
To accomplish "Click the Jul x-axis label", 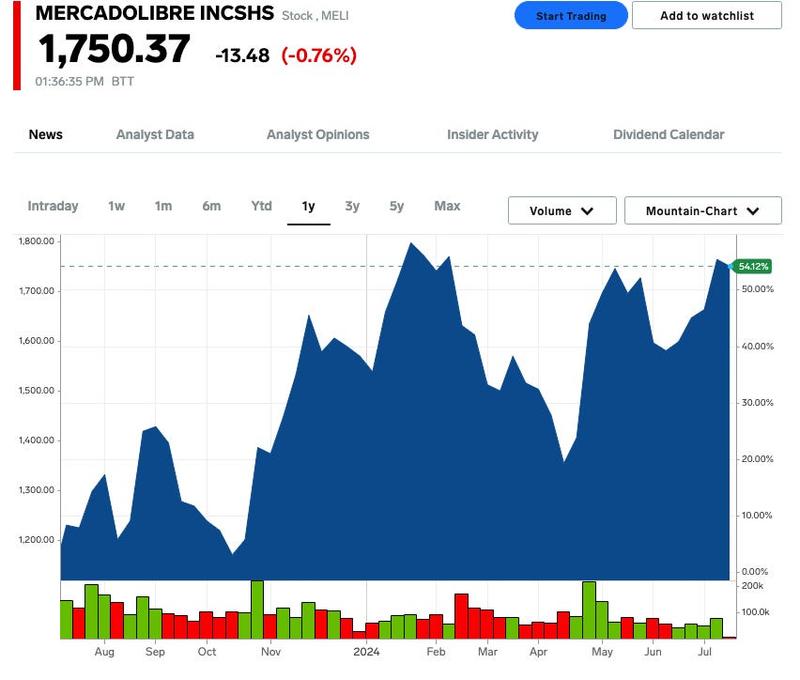I will (705, 652).
